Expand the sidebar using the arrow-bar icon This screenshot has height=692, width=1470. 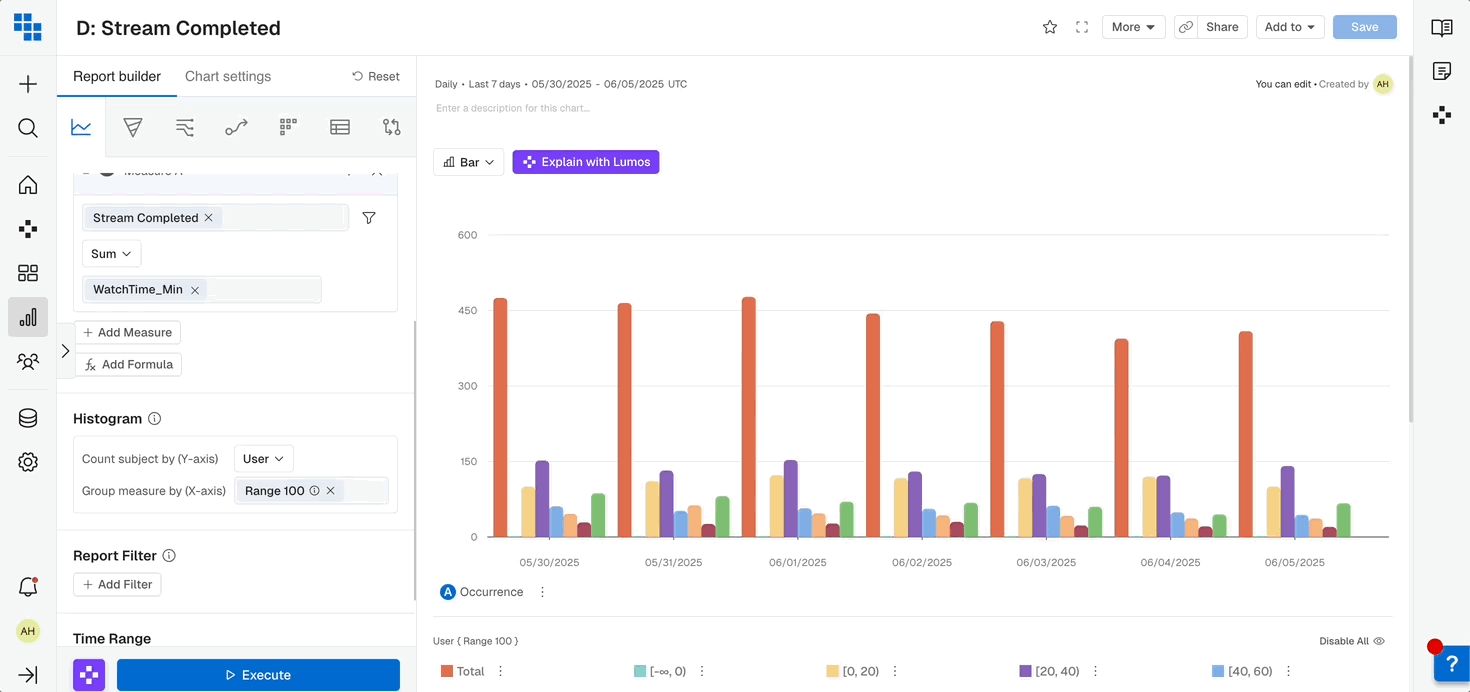[x=28, y=675]
